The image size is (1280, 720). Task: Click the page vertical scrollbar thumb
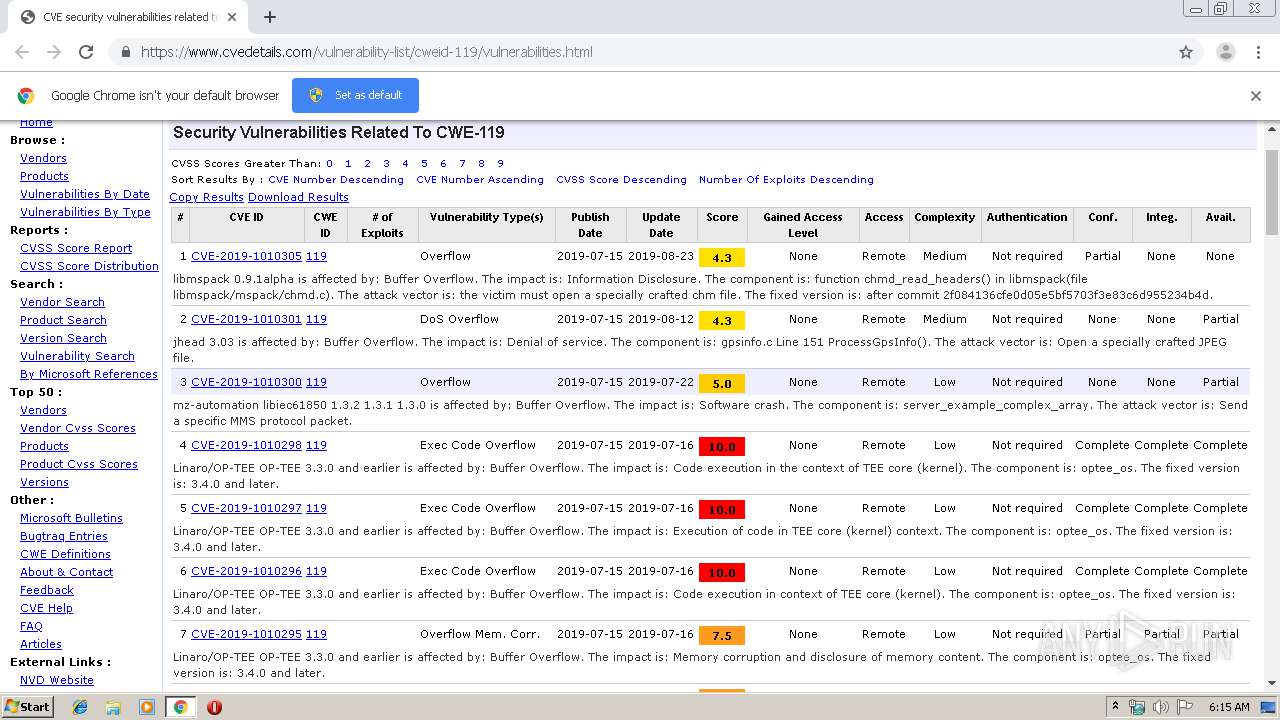point(1272,192)
